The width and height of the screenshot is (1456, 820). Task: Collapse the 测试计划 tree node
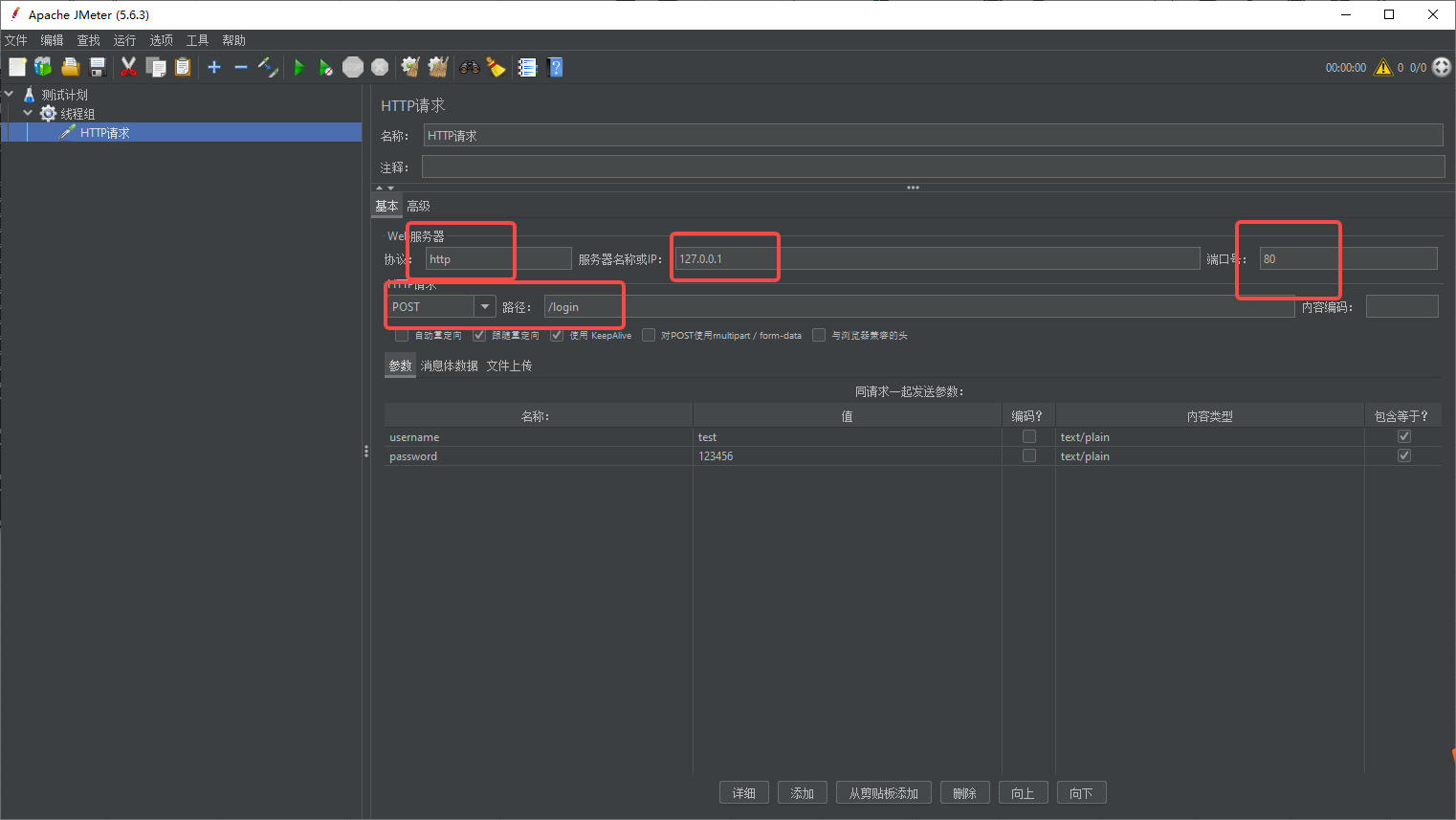tap(10, 94)
